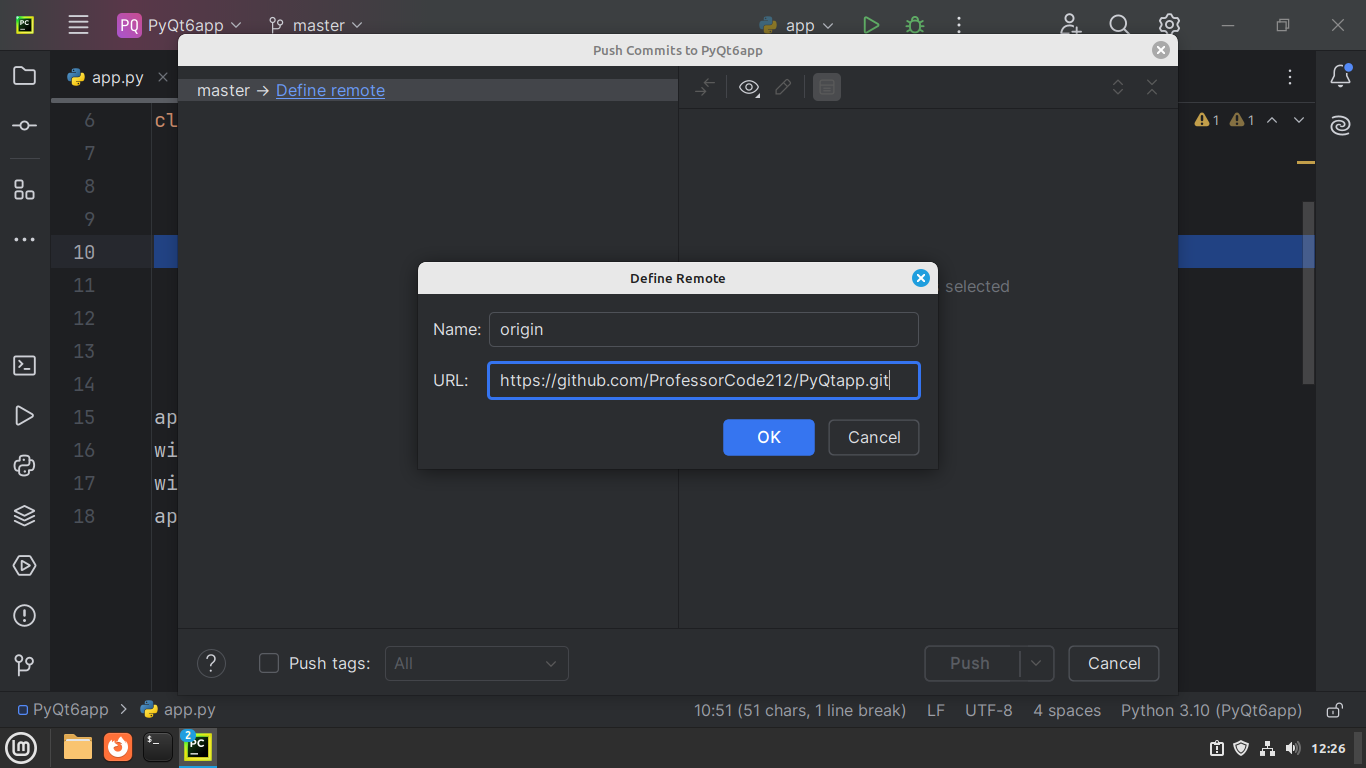1366x768 pixels.
Task: Open Code With Me icon
Action: pos(1071,25)
